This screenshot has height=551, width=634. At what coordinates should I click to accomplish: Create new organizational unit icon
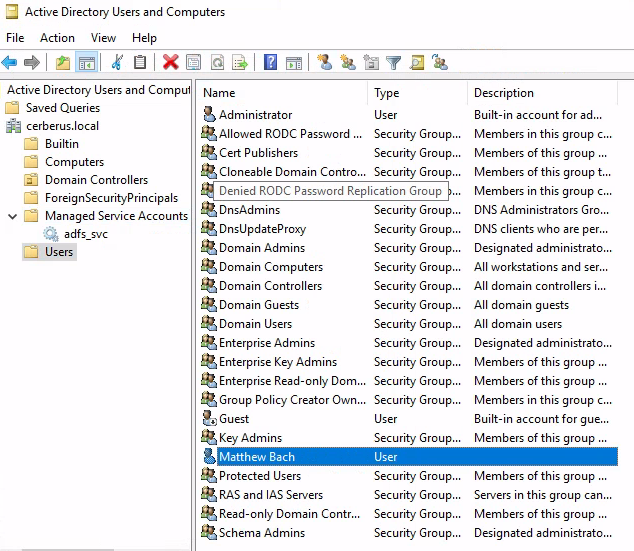[371, 63]
